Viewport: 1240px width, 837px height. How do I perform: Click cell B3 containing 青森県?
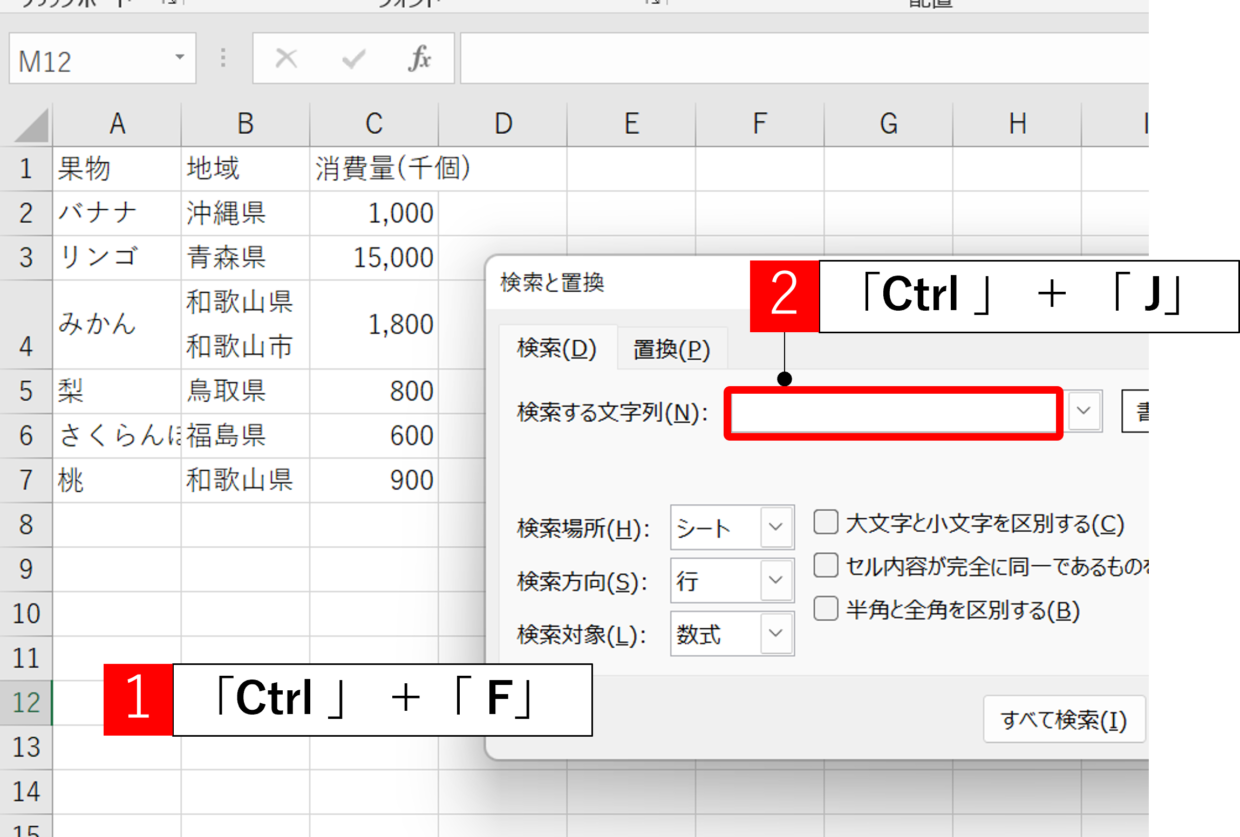[245, 258]
